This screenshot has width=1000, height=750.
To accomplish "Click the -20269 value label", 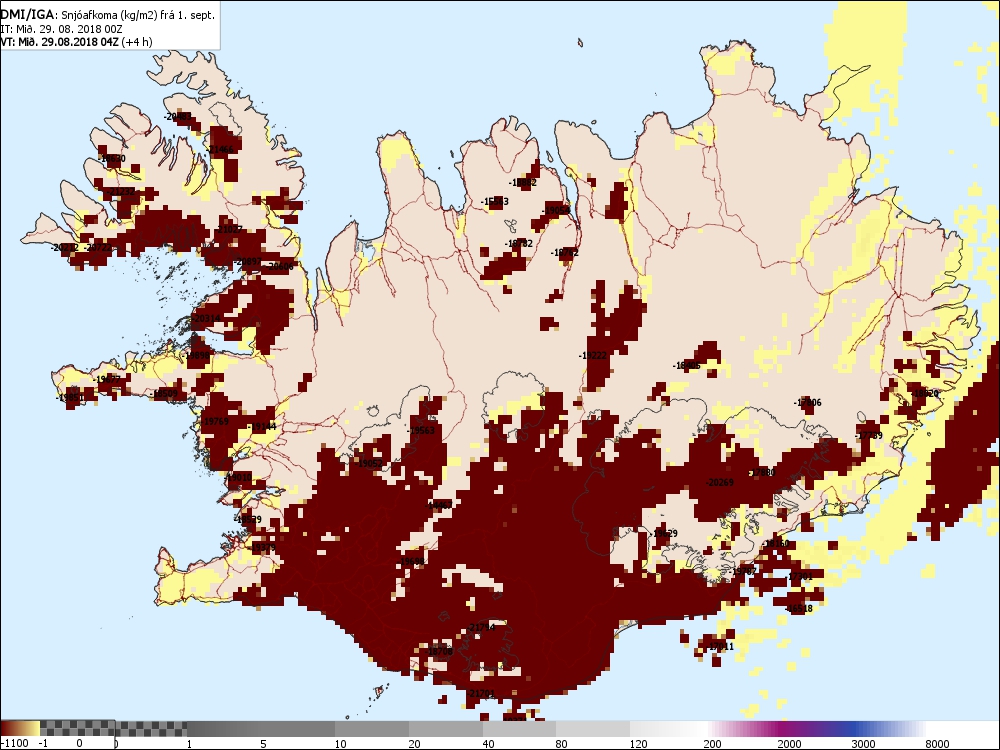I will (x=720, y=482).
